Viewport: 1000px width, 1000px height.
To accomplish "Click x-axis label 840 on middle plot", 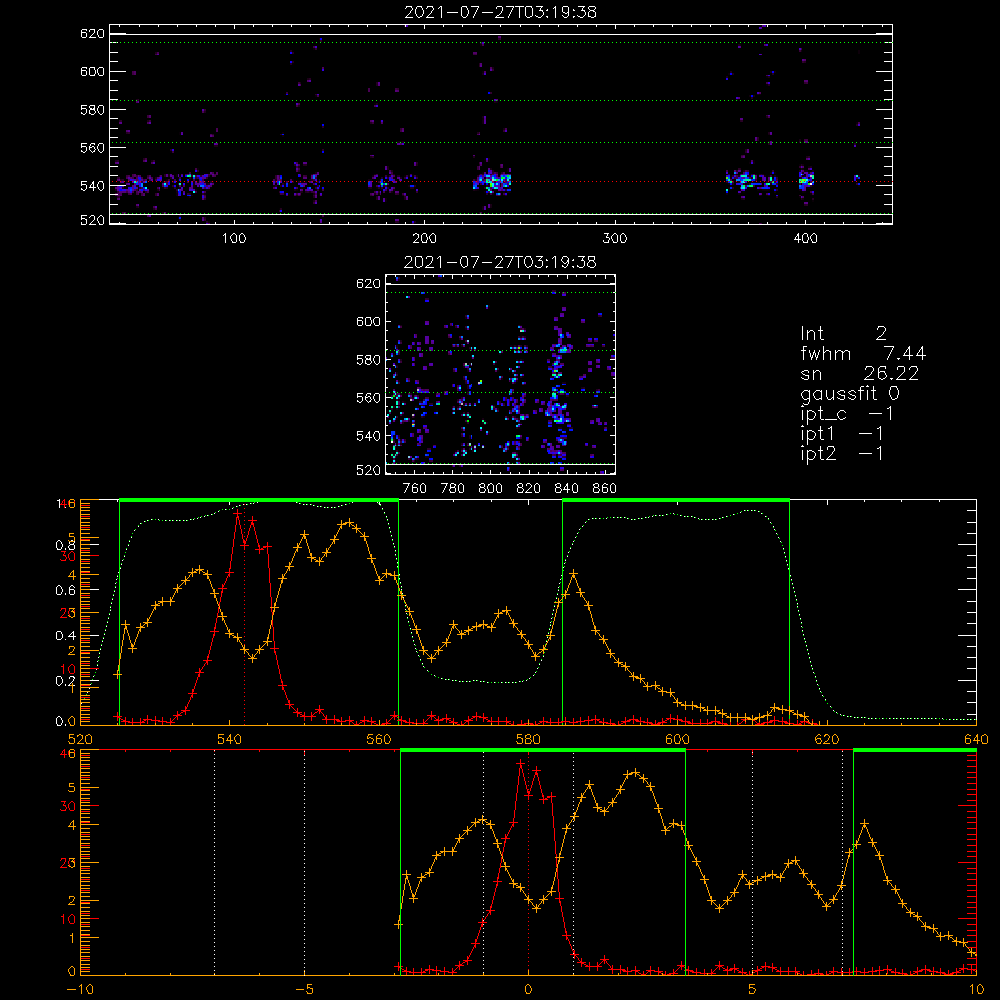I will coord(566,489).
